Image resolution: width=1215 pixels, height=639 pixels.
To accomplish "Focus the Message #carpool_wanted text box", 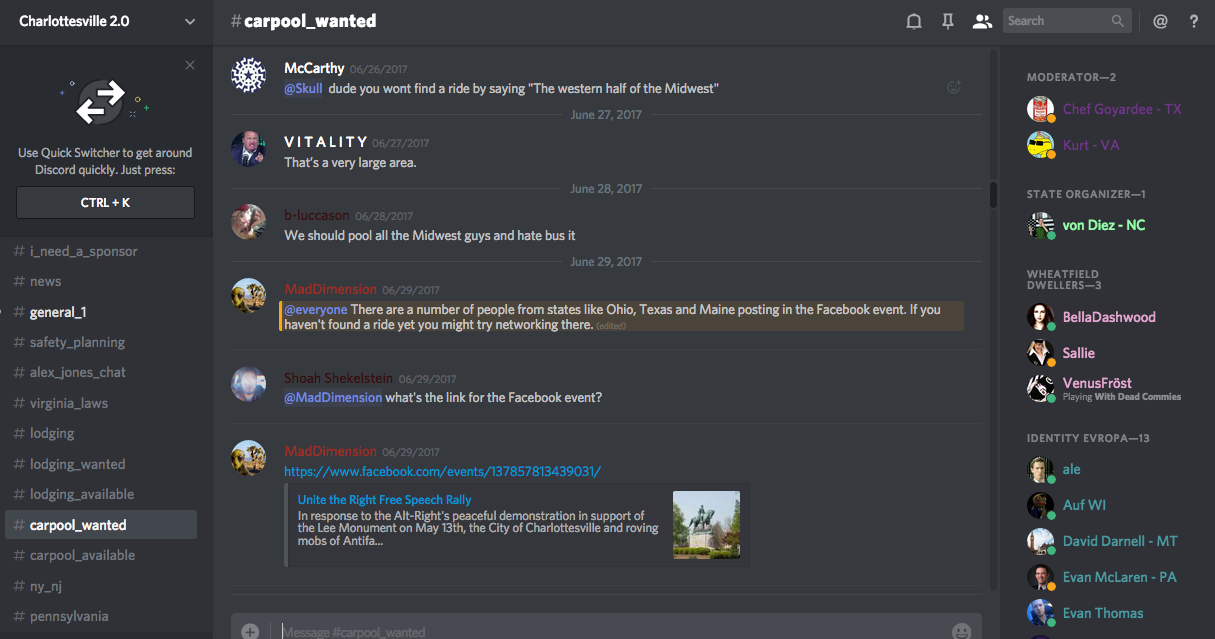I will [610, 631].
